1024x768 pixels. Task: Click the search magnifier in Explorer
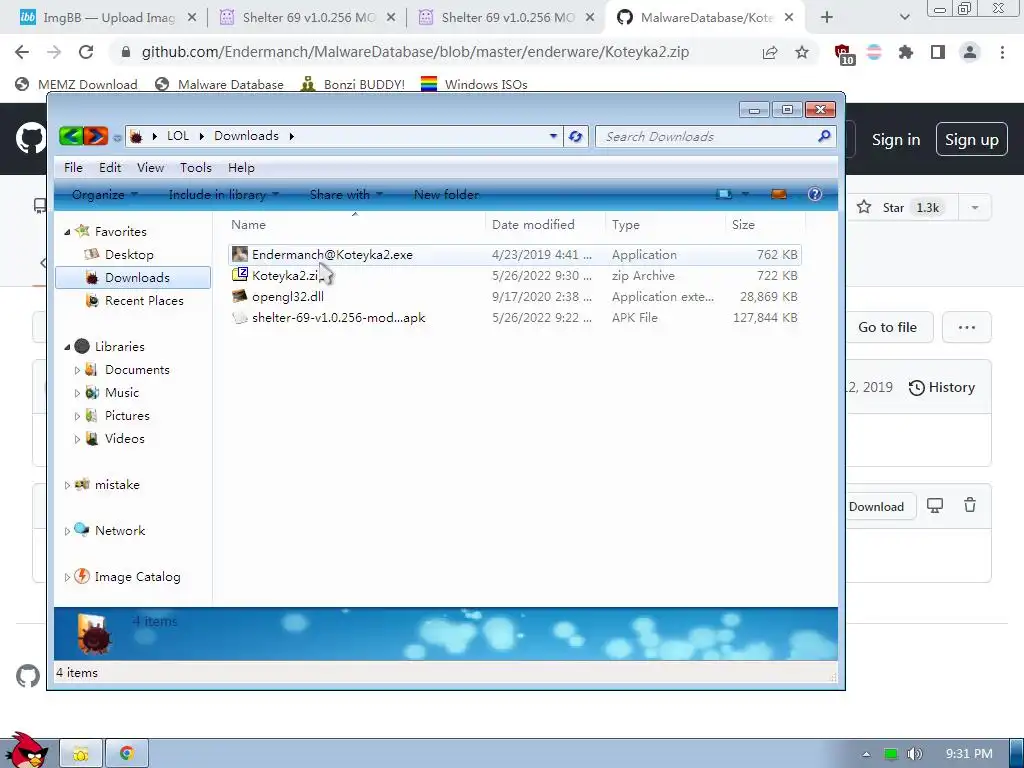coord(824,136)
